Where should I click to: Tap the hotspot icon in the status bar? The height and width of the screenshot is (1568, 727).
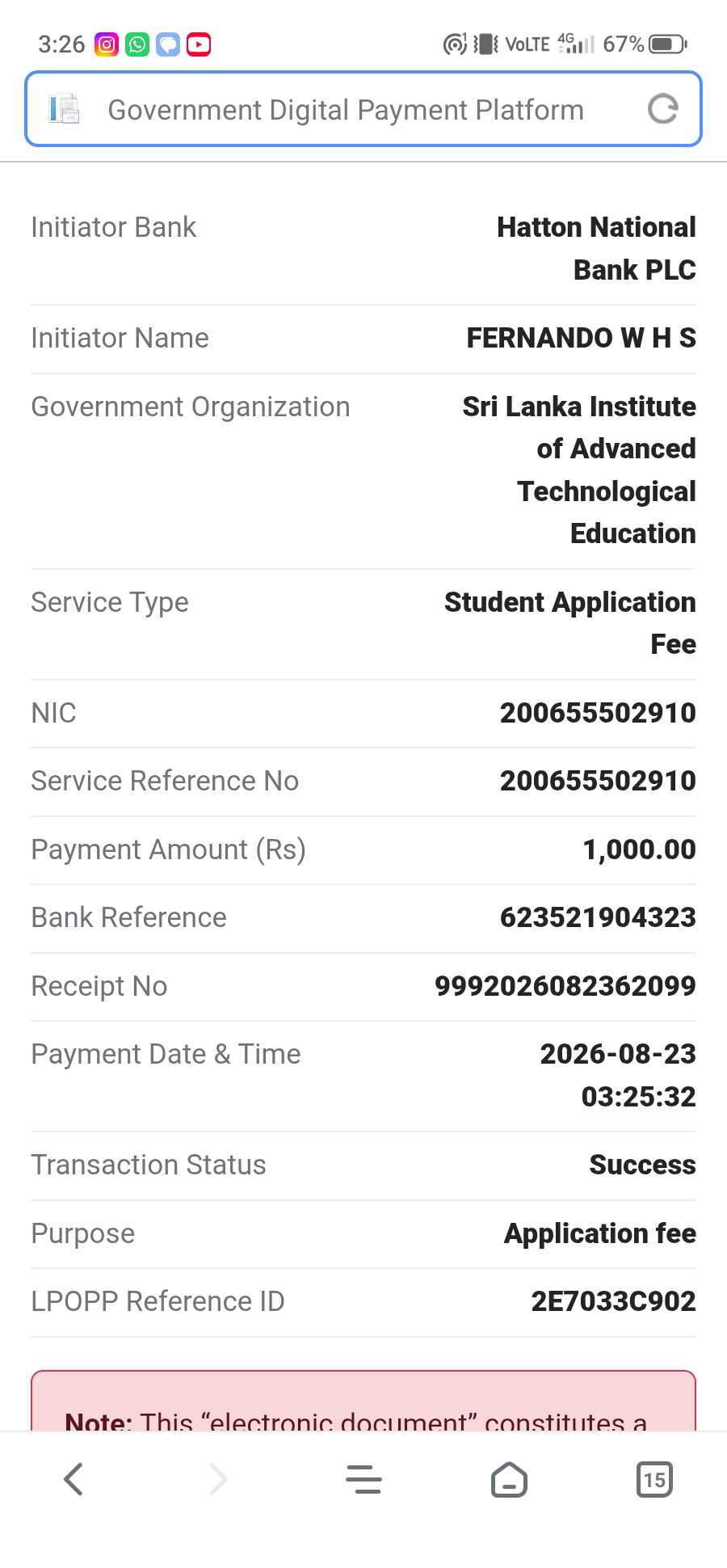point(455,44)
